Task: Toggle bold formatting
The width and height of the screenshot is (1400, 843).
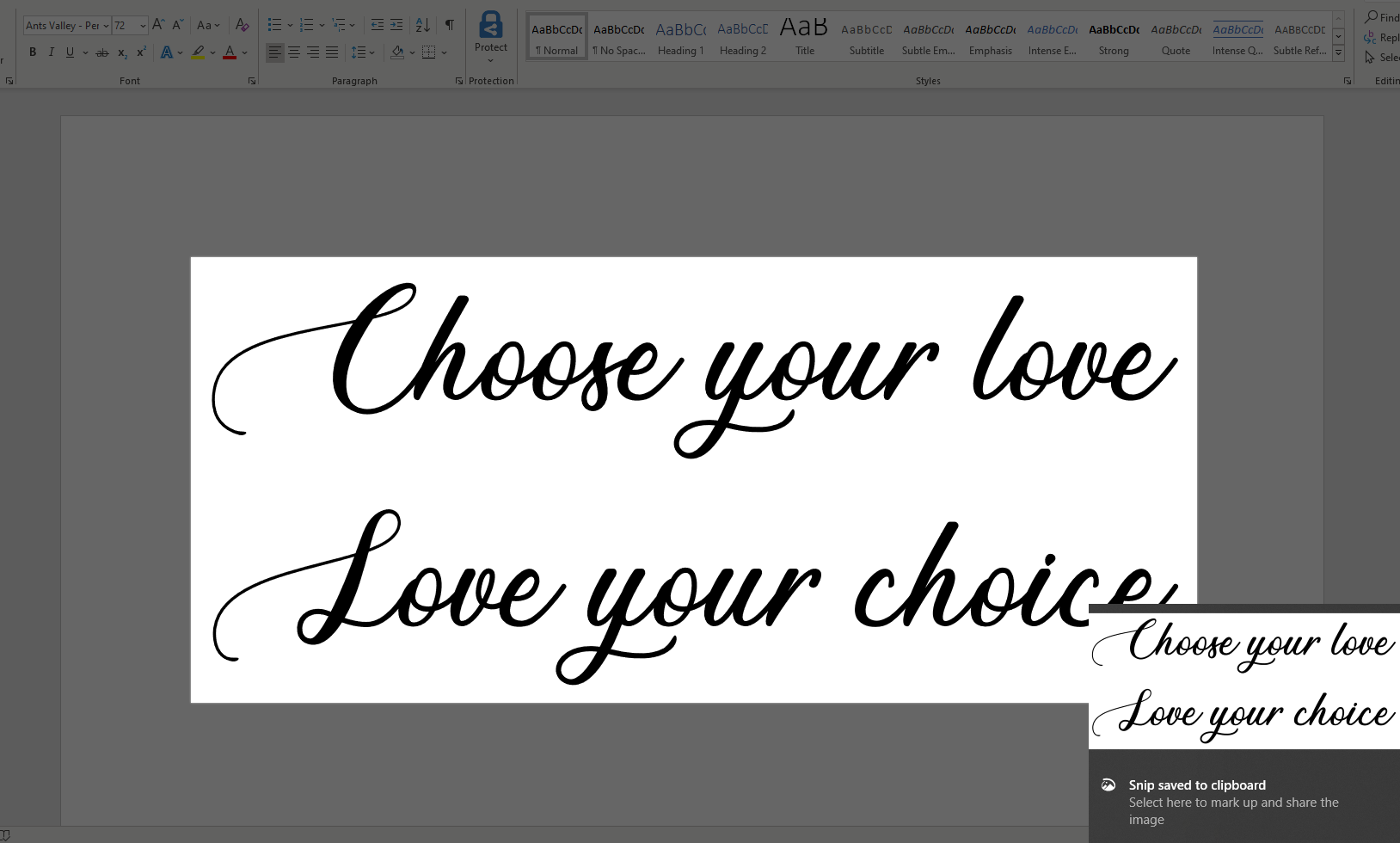Action: click(33, 52)
